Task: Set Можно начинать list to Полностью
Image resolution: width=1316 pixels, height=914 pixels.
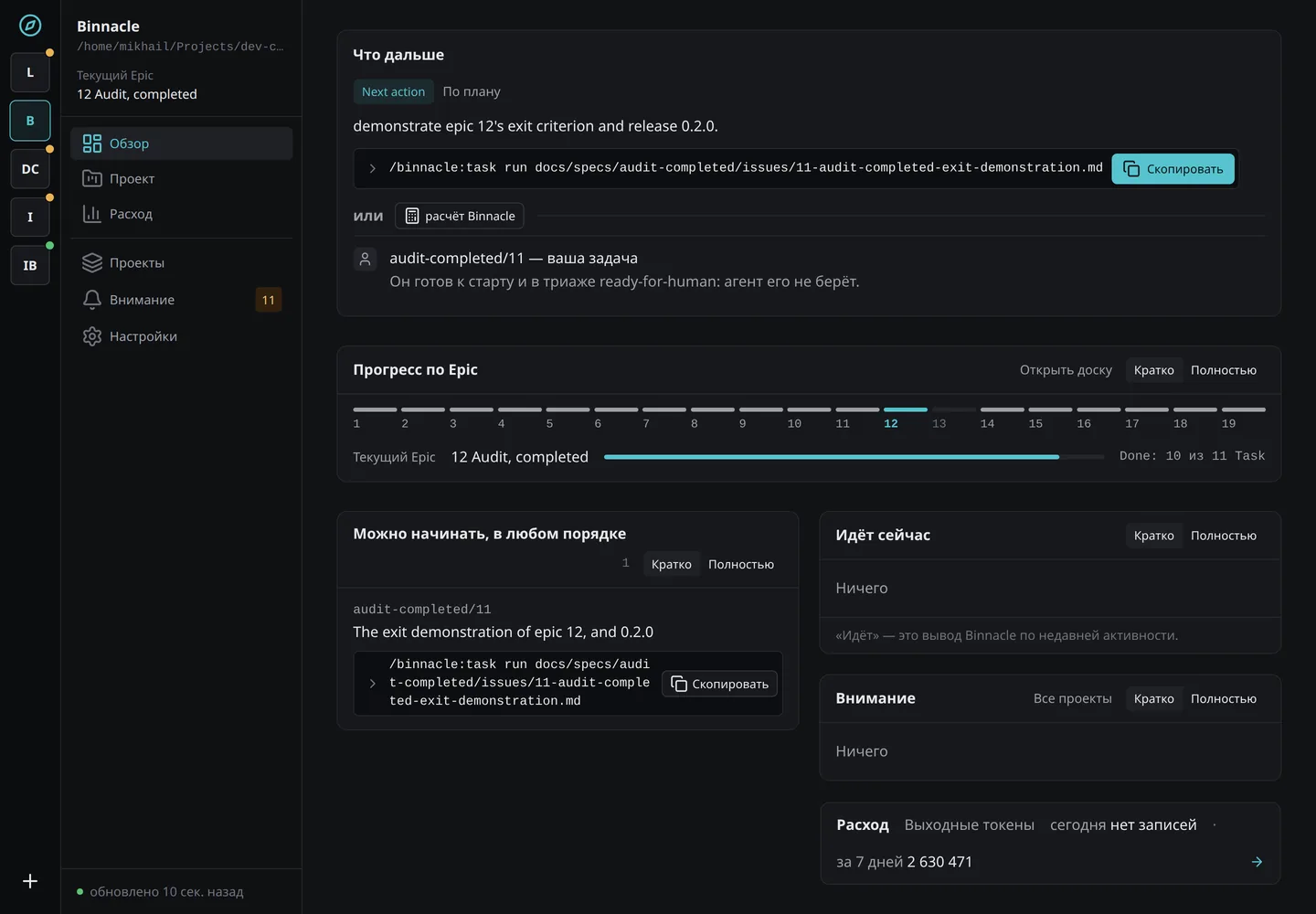Action: point(741,565)
